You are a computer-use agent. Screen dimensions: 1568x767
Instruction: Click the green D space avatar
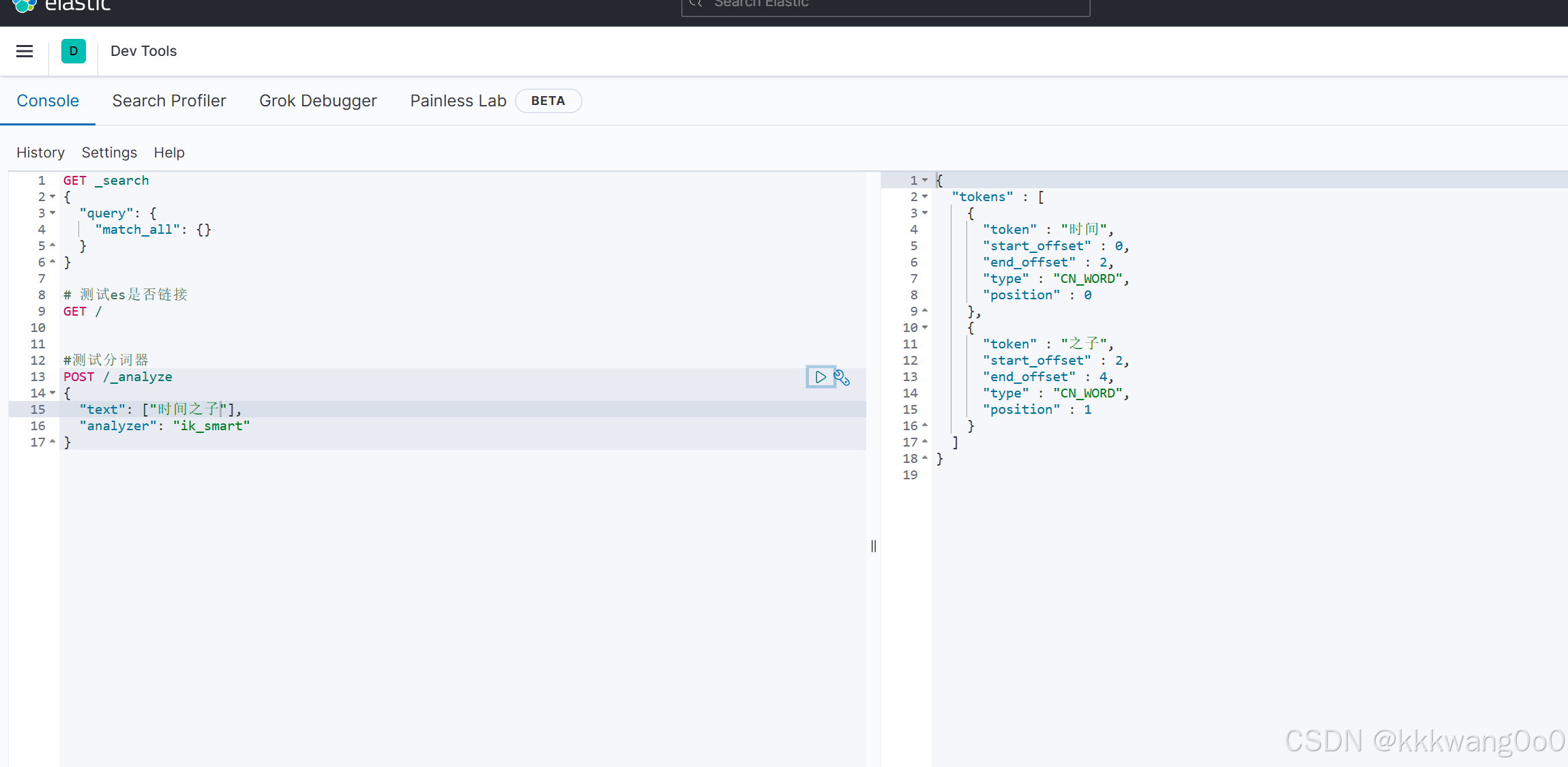coord(74,51)
